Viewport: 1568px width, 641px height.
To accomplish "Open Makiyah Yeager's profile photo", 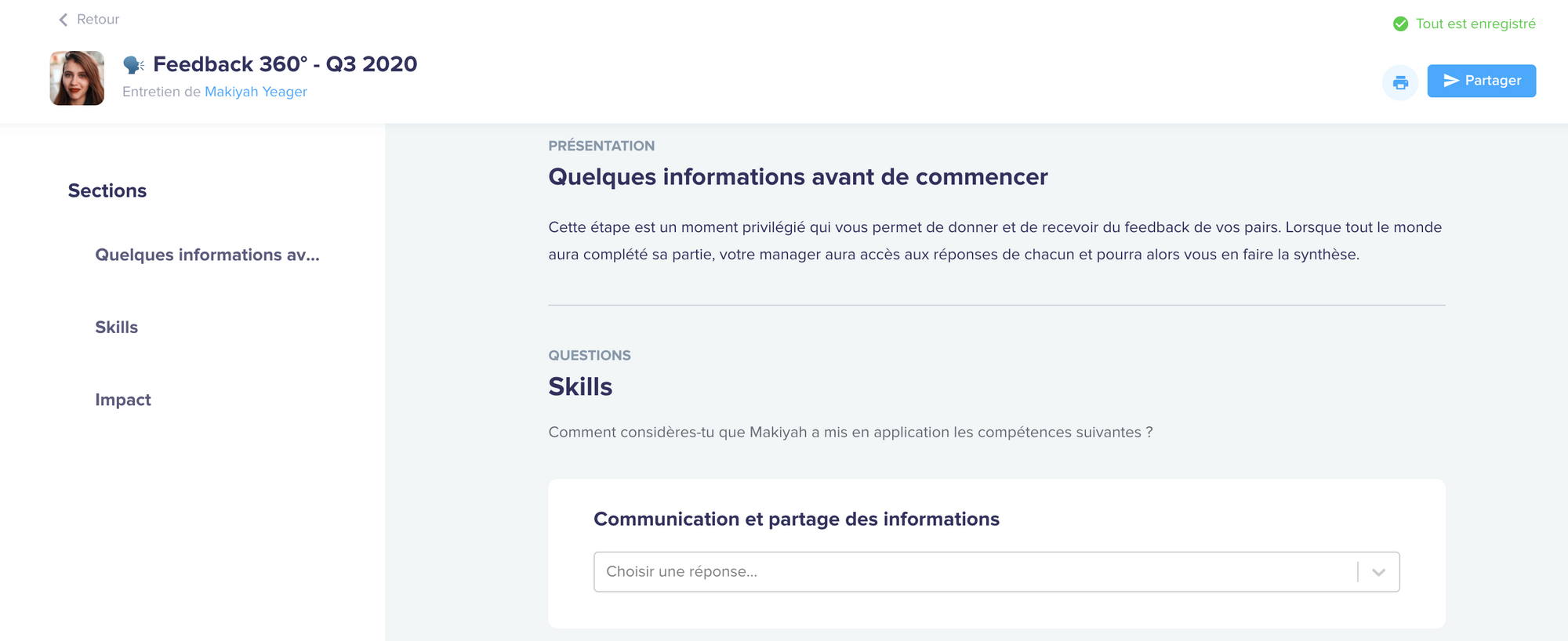I will pyautogui.click(x=77, y=78).
